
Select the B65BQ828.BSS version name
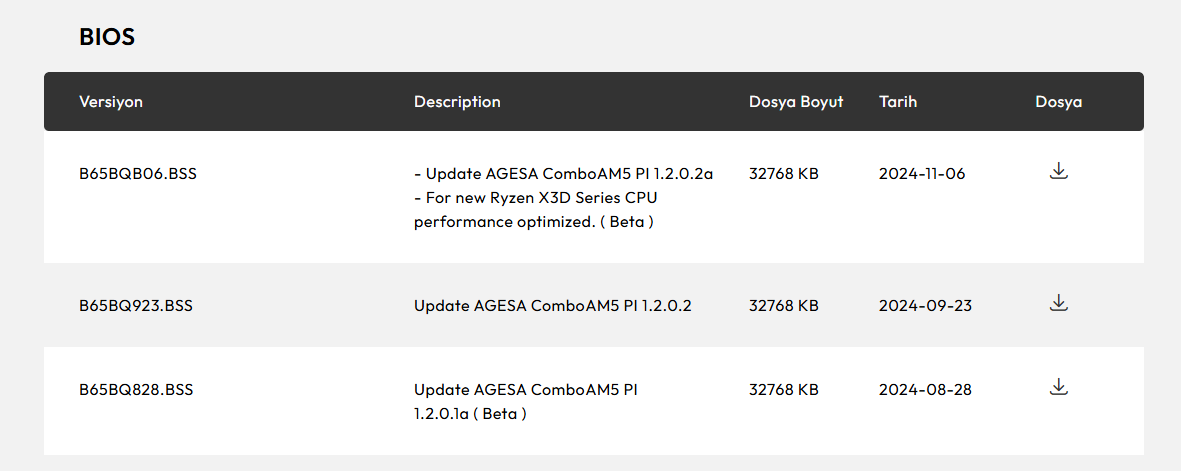point(136,390)
